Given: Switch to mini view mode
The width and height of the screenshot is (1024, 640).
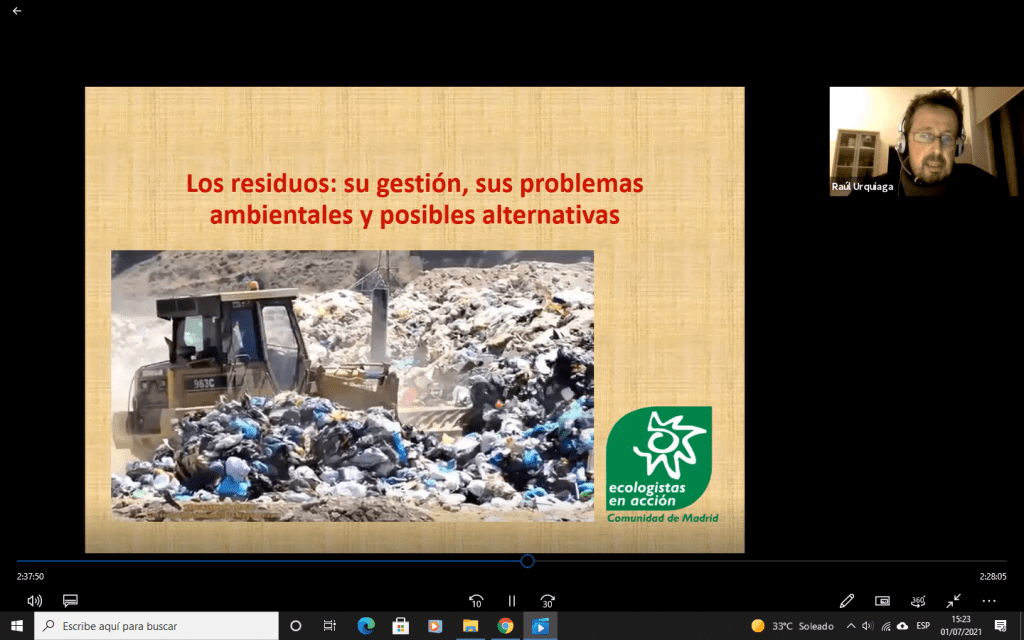Looking at the screenshot, I should (x=882, y=601).
